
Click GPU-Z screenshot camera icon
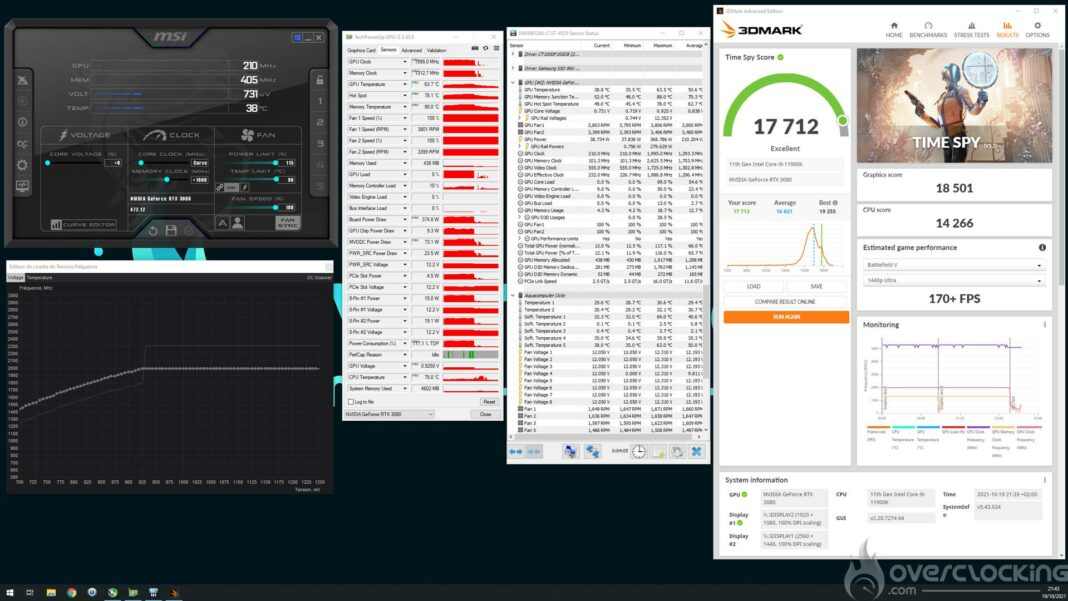point(475,48)
